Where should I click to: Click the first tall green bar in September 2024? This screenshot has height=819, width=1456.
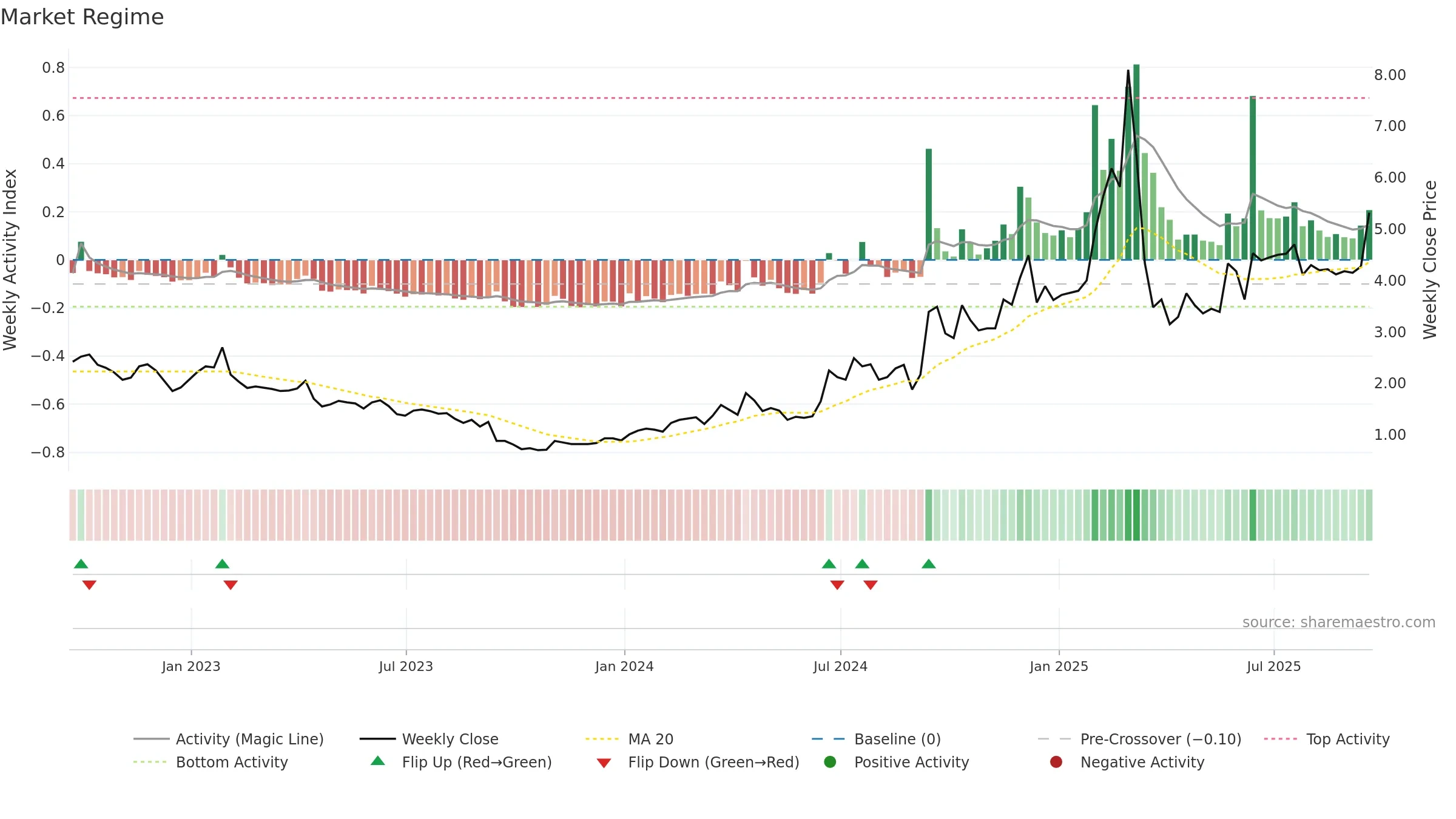[929, 204]
